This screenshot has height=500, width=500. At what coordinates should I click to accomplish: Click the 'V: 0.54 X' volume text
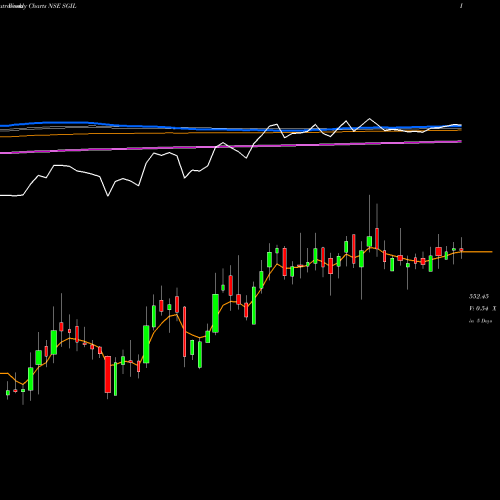pyautogui.click(x=483, y=309)
